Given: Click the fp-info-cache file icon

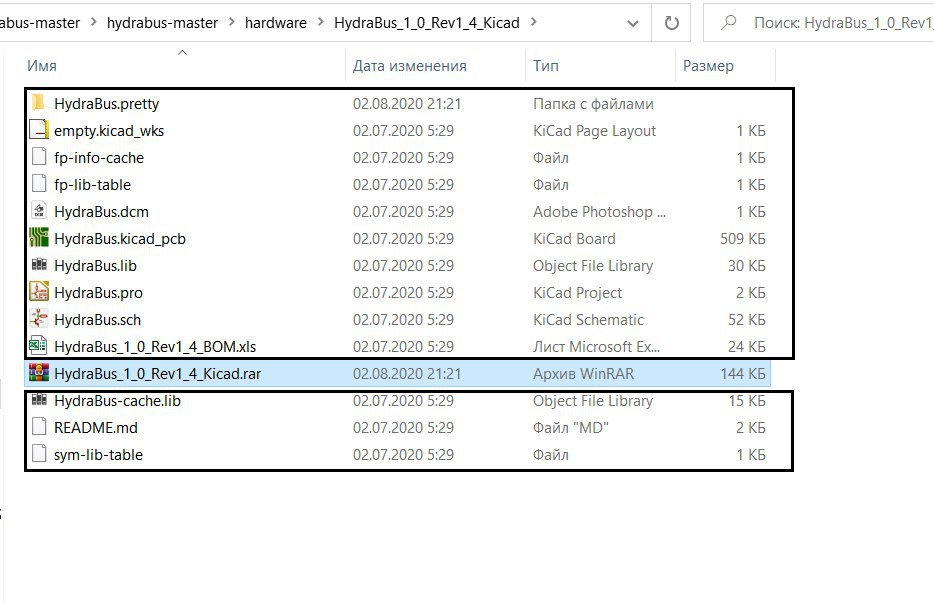Looking at the screenshot, I should pyautogui.click(x=39, y=157).
